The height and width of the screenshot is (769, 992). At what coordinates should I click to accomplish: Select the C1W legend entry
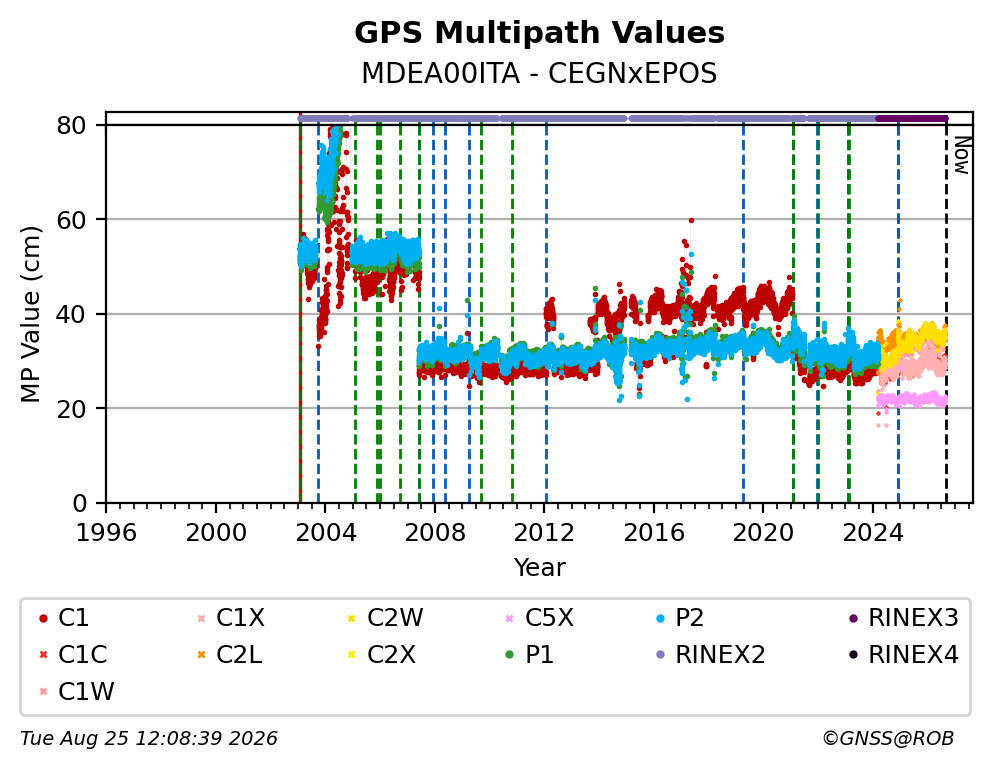click(x=77, y=692)
